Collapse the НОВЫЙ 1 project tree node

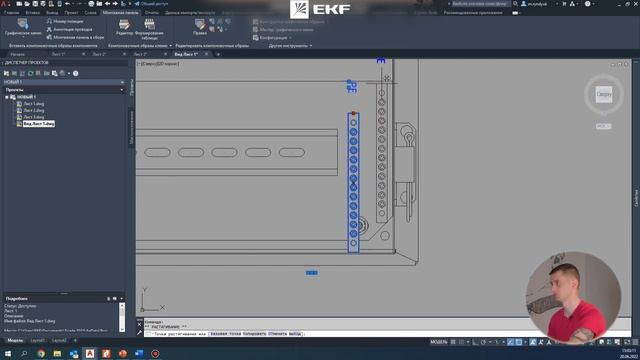point(7,97)
